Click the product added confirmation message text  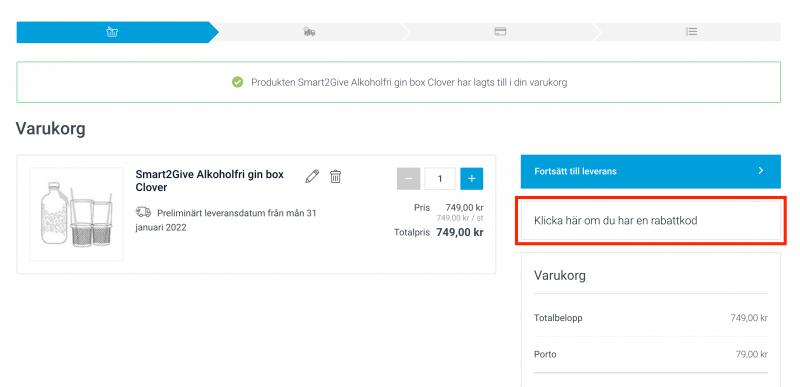click(x=409, y=82)
